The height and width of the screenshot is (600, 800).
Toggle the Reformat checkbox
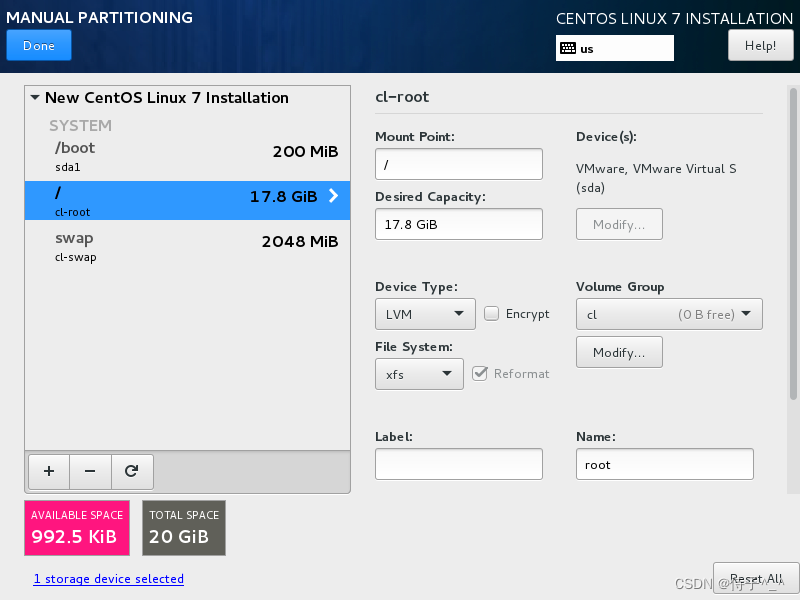(480, 373)
